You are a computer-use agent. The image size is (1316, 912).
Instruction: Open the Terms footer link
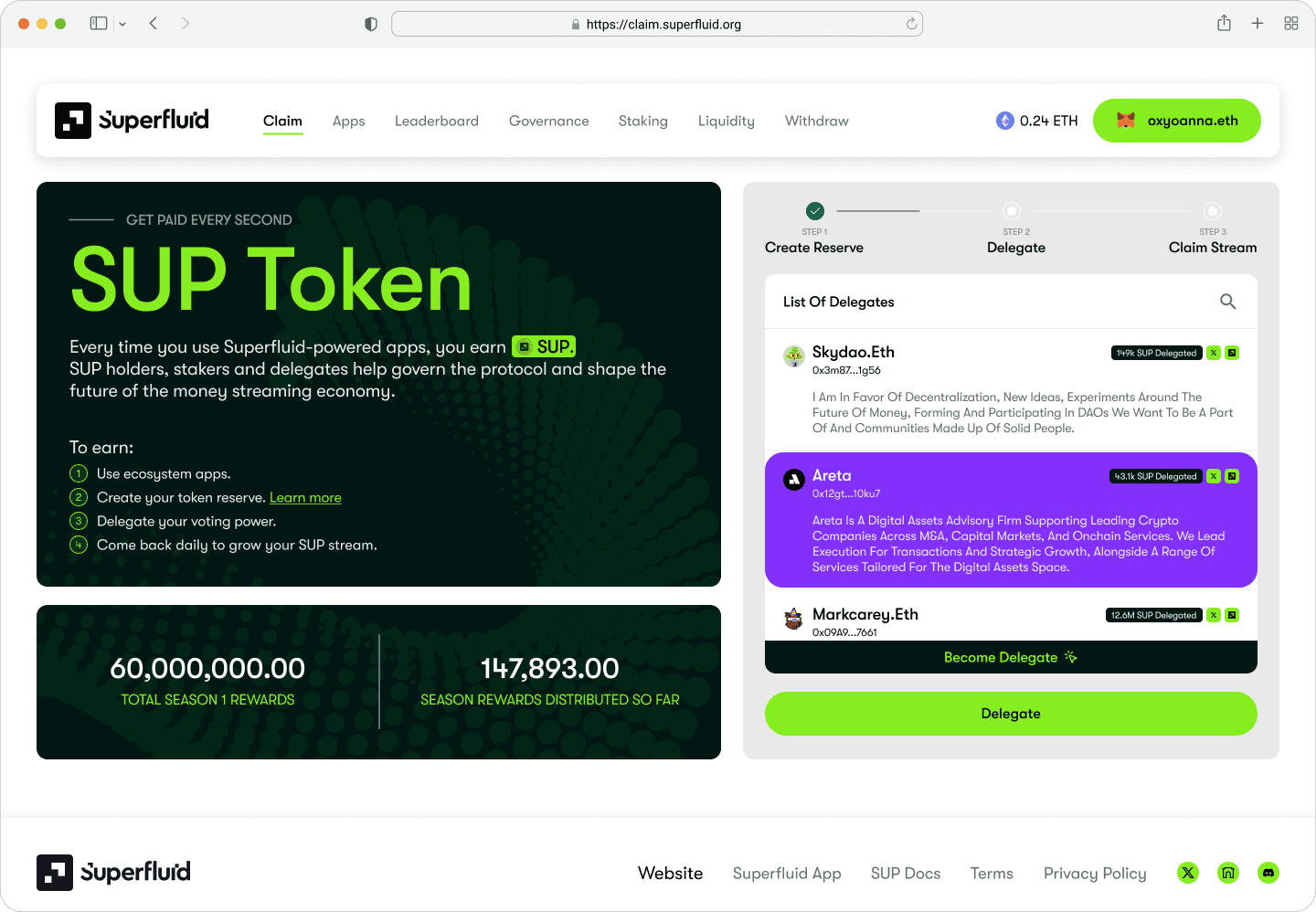click(x=992, y=873)
